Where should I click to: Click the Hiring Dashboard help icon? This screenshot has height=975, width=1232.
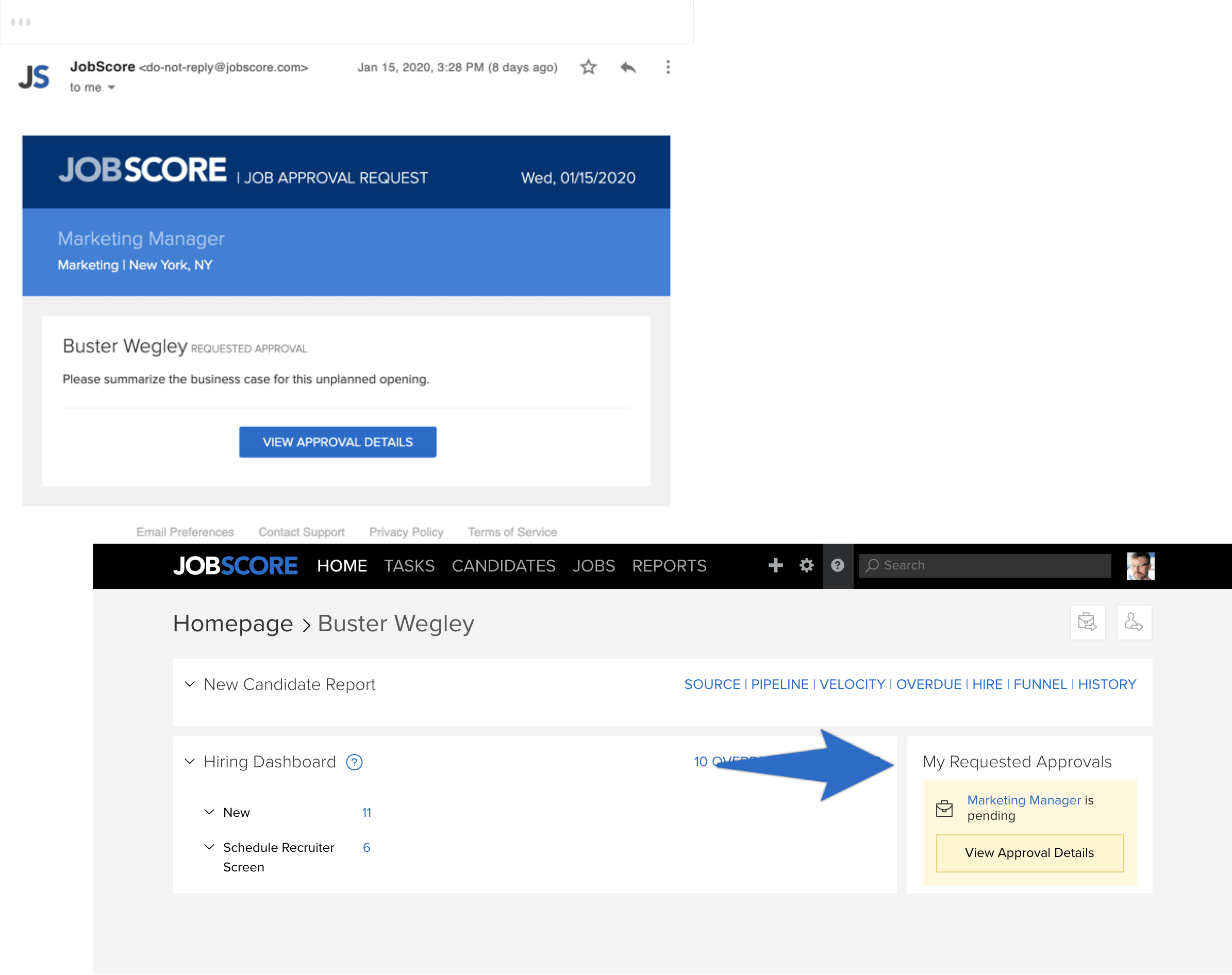(354, 762)
